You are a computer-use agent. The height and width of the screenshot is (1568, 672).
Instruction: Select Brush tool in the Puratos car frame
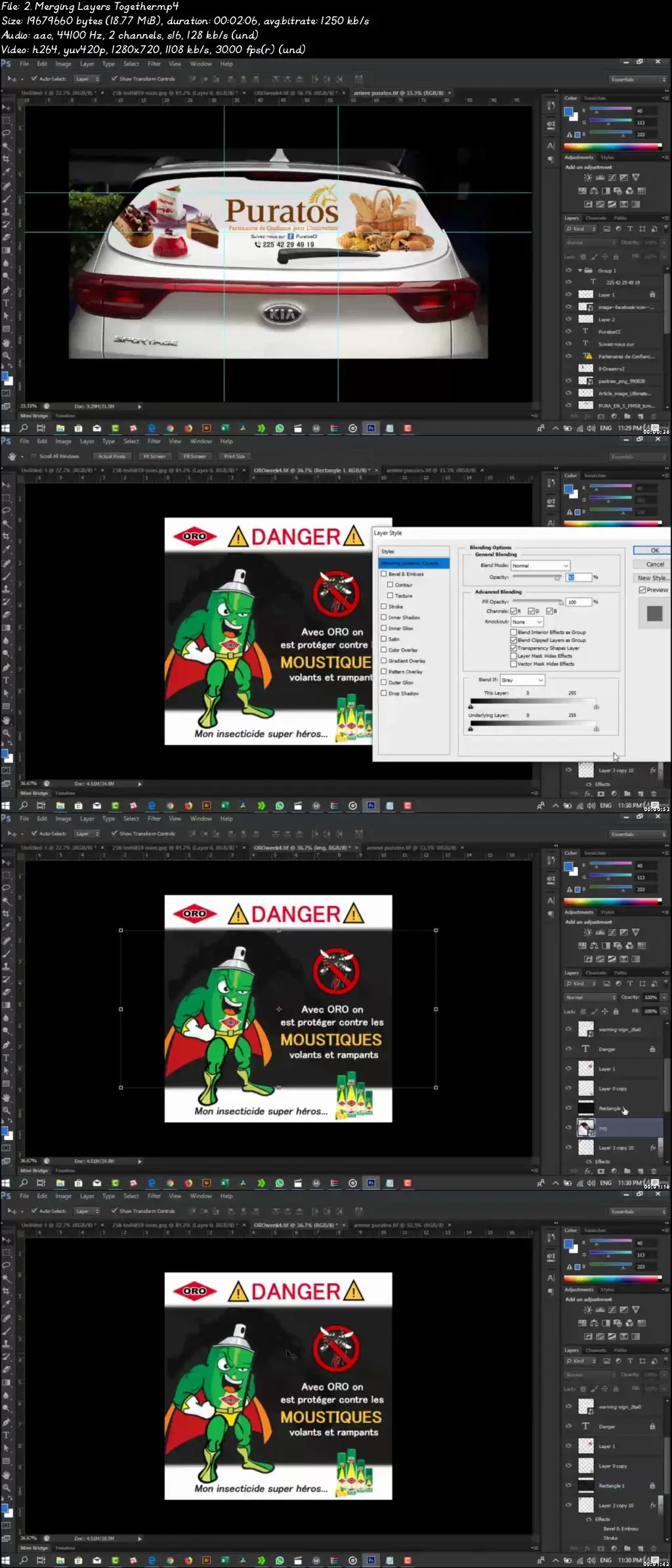(x=7, y=198)
